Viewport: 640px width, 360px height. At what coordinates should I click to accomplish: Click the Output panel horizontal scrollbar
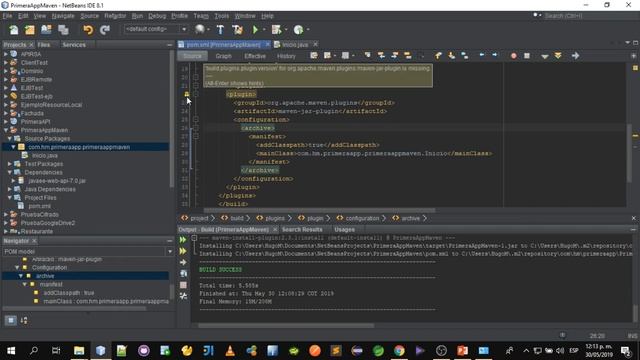(286, 326)
